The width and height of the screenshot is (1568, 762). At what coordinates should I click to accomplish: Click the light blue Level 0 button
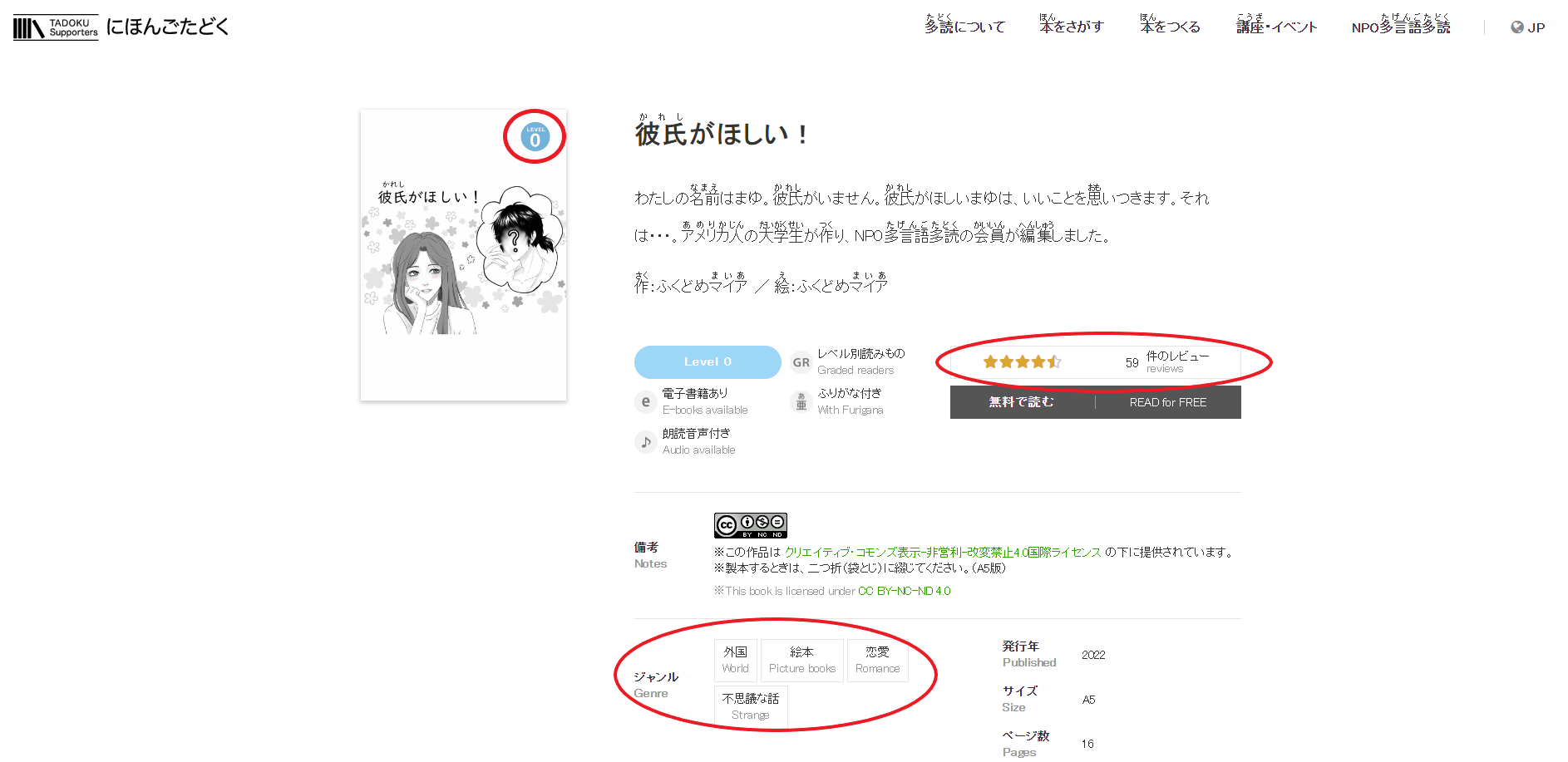coord(708,362)
